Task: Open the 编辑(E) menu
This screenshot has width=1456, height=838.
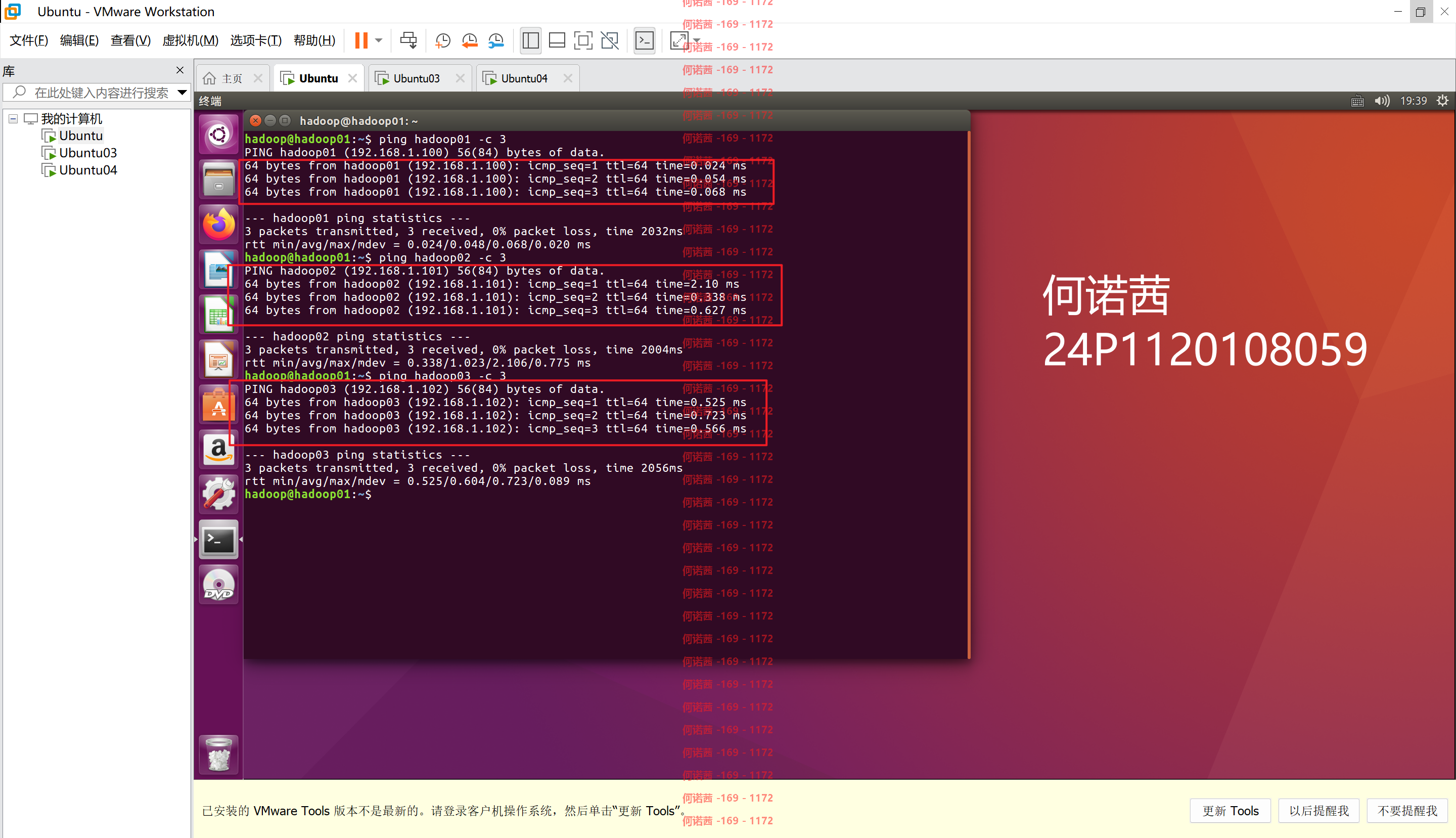Action: 79,40
